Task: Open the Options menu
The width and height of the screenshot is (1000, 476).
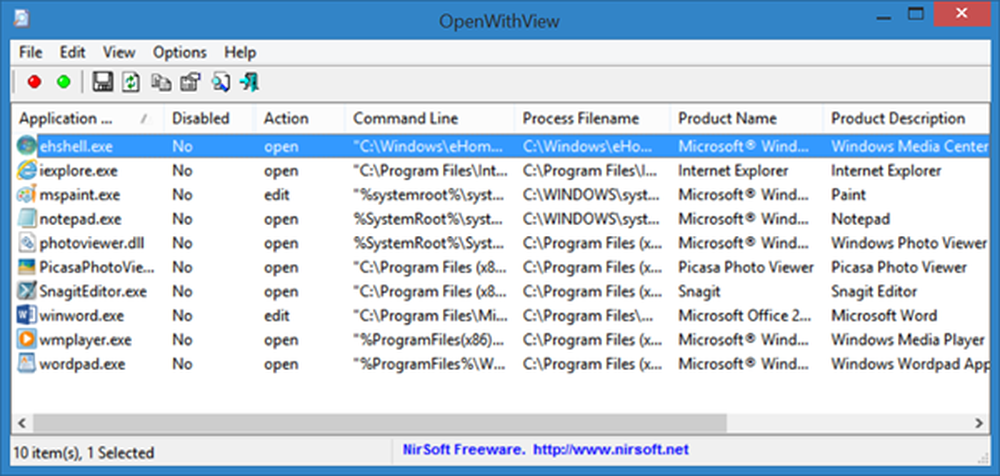Action: 180,52
